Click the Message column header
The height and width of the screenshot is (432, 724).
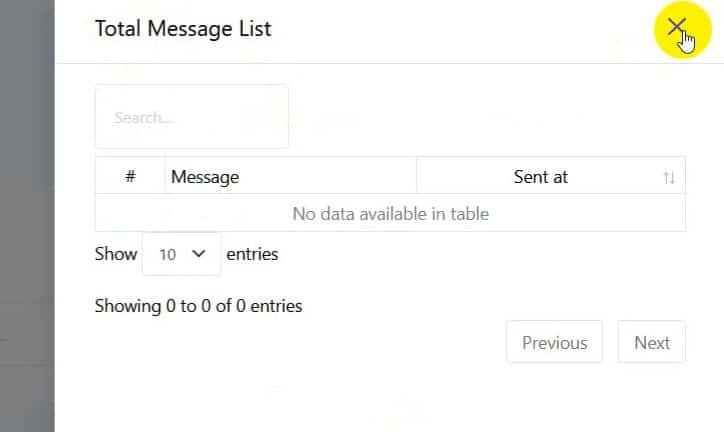pyautogui.click(x=290, y=177)
